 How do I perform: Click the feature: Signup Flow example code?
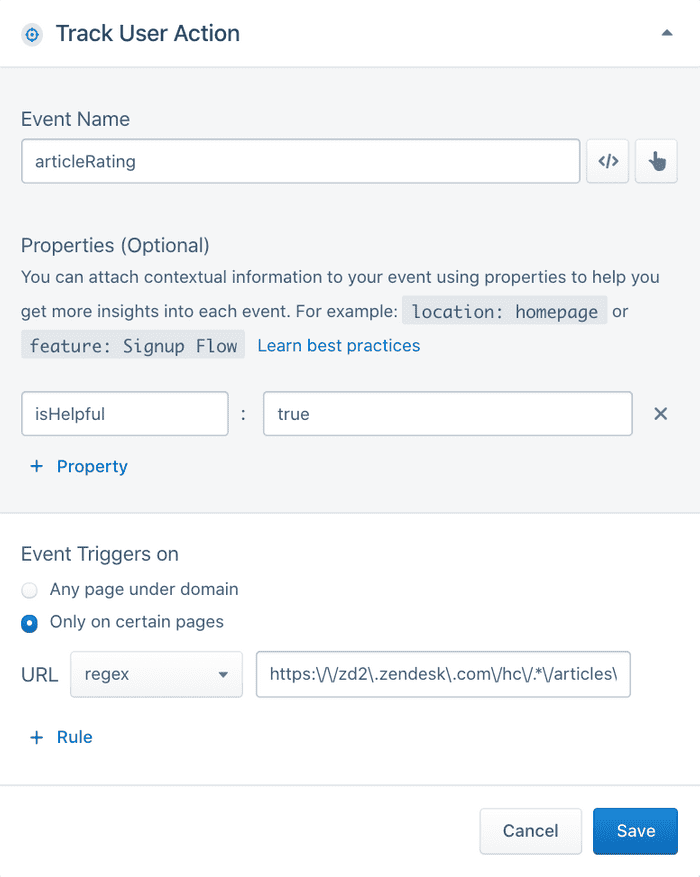(133, 345)
